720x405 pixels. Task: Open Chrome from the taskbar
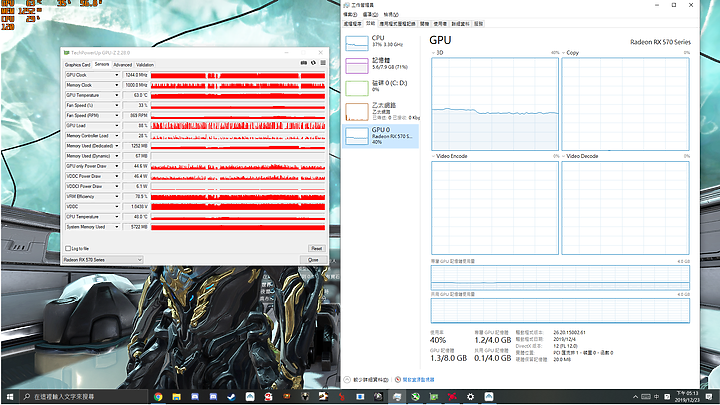(158, 397)
